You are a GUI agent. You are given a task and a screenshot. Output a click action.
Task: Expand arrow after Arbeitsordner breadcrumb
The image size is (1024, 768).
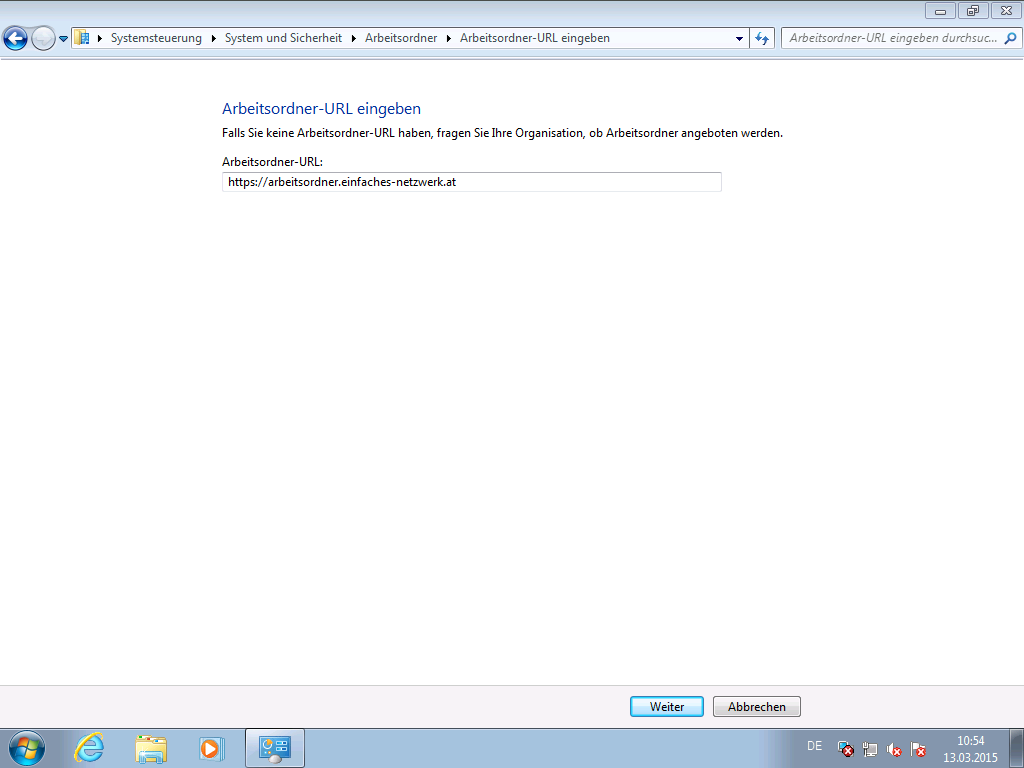[449, 39]
